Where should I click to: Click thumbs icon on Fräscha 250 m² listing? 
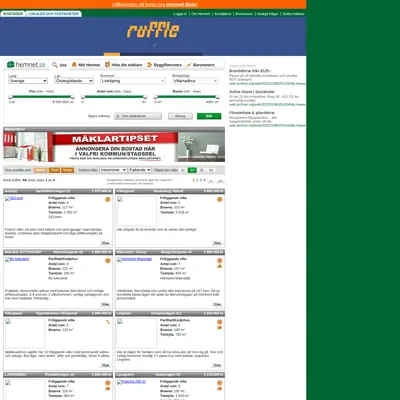(219, 388)
